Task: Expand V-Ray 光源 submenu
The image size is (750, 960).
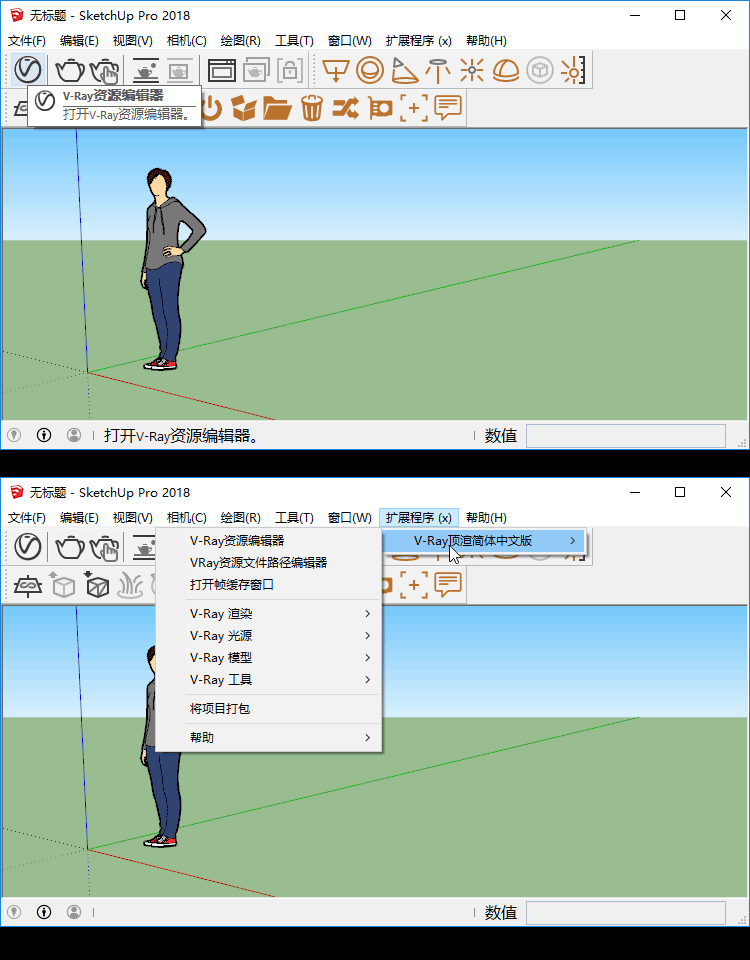Action: 269,636
